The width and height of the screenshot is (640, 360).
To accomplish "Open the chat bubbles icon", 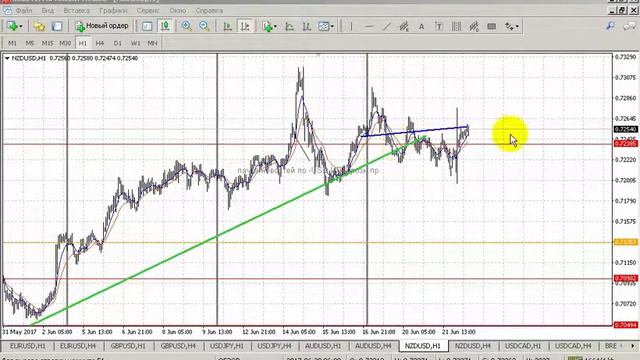I will (629, 26).
